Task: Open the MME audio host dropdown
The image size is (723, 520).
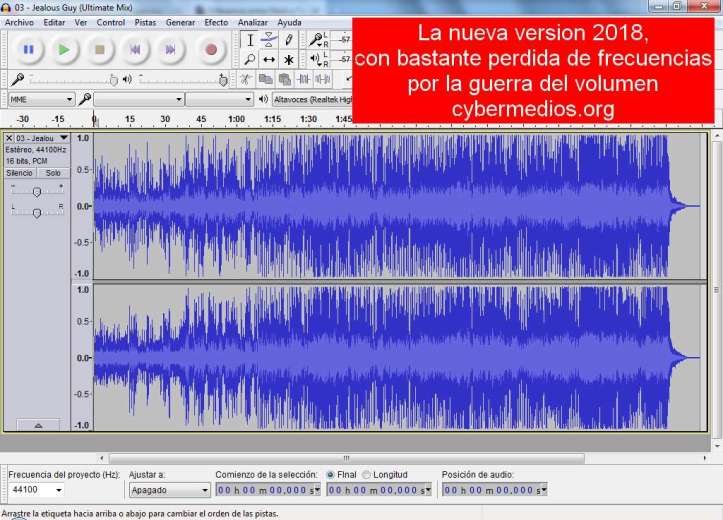Action: pos(41,99)
